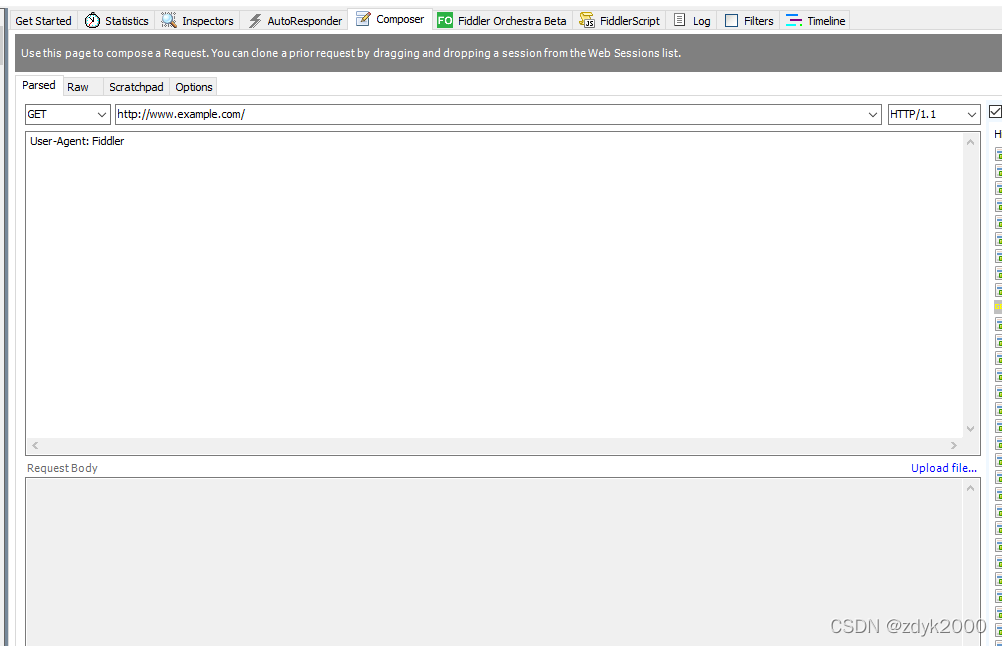Expand the URL history dropdown arrow
Screen dimensions: 1002x646
coord(873,114)
